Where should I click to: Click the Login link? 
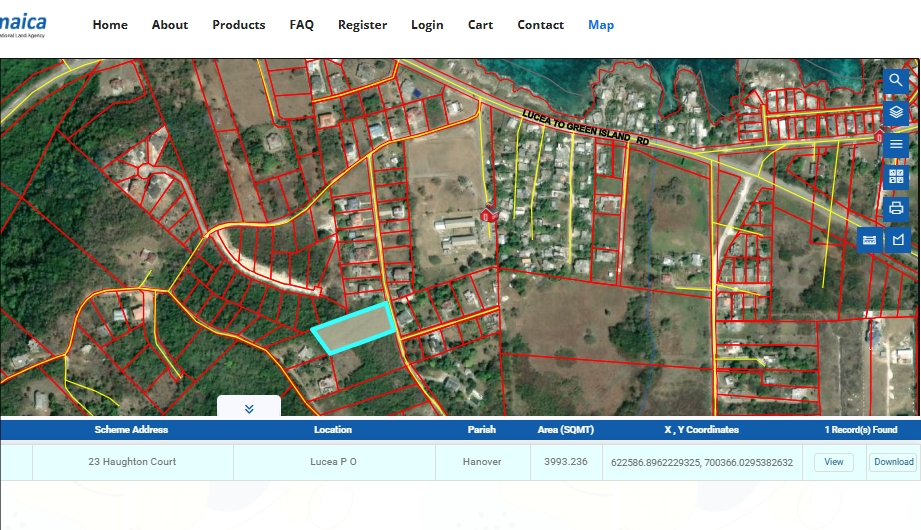(427, 25)
